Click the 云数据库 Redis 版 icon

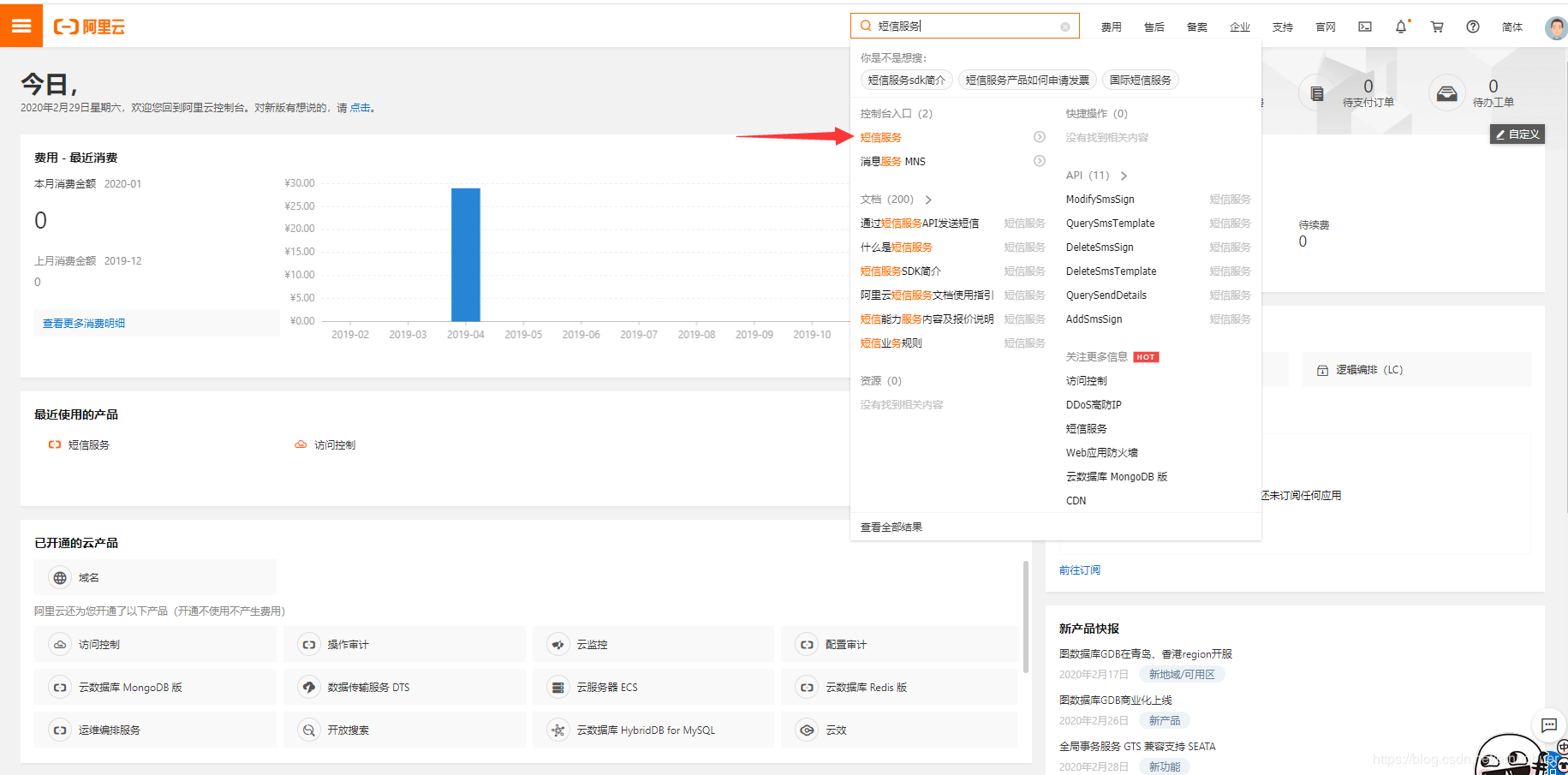pos(807,688)
